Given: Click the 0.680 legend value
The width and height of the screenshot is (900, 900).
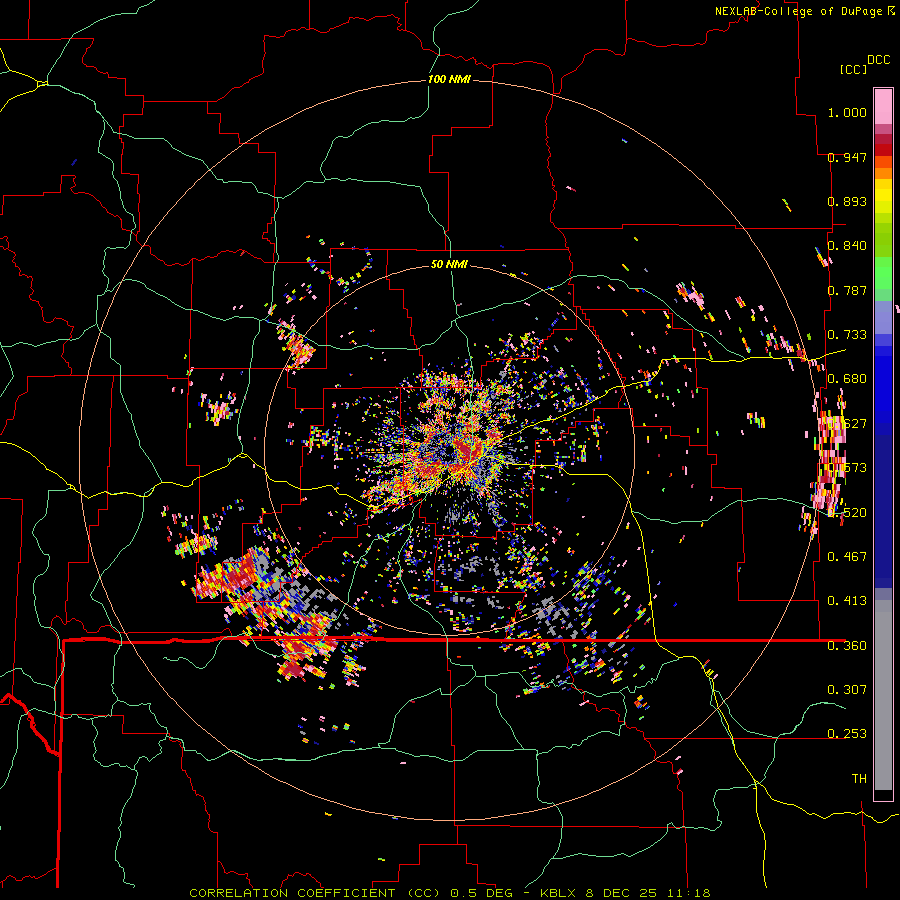Looking at the screenshot, I should (847, 379).
